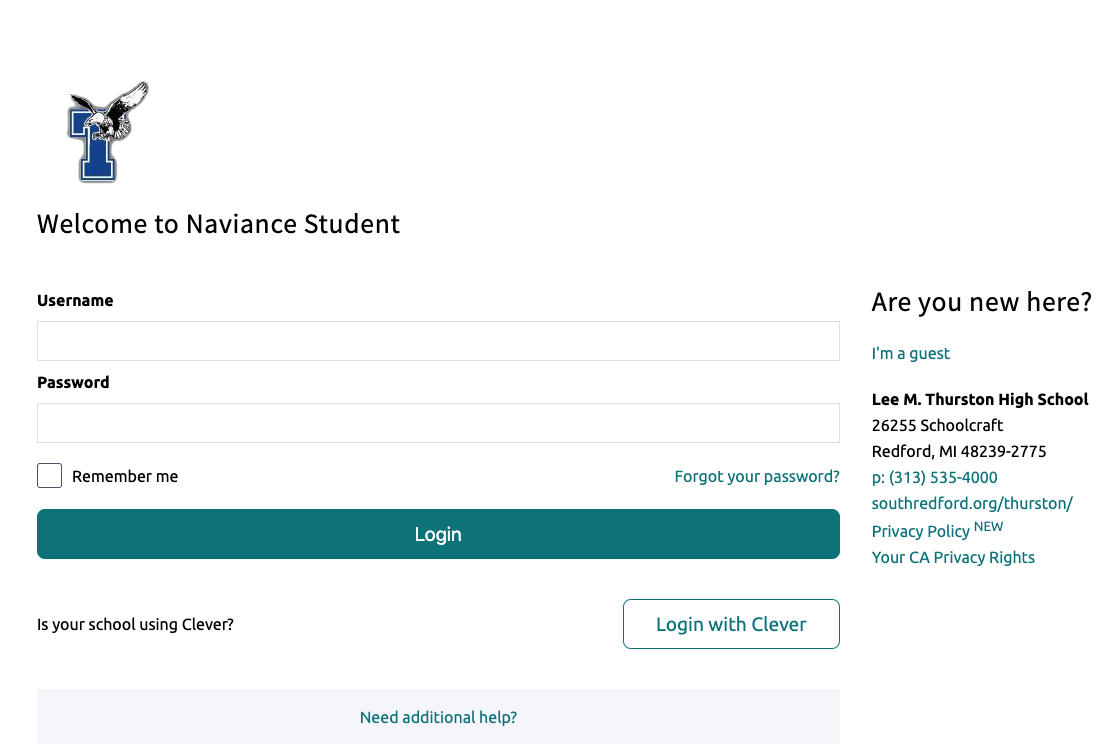Viewport: 1110px width, 749px height.
Task: Click the Username field label
Action: 75,300
